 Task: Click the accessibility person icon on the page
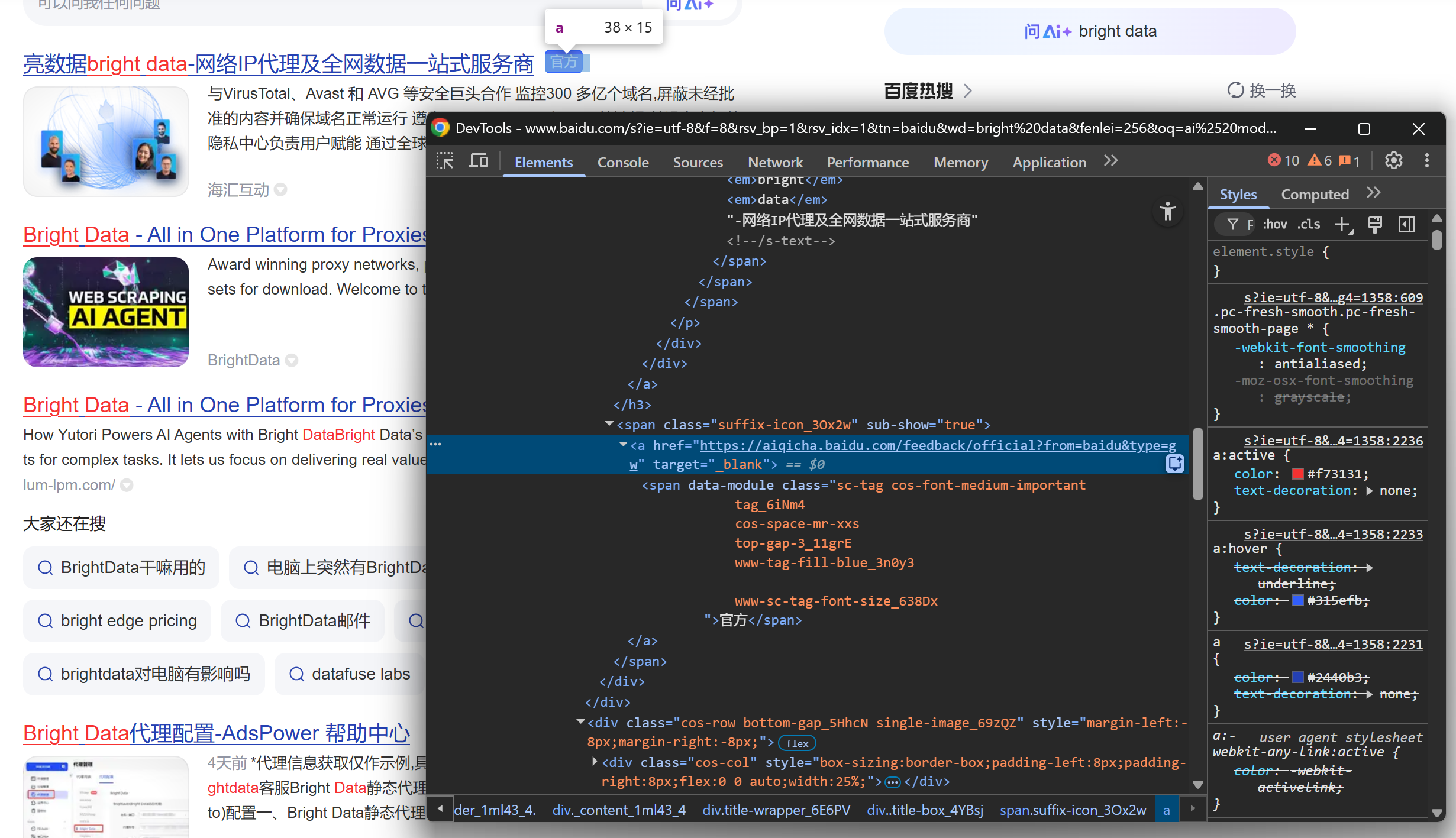1167,211
